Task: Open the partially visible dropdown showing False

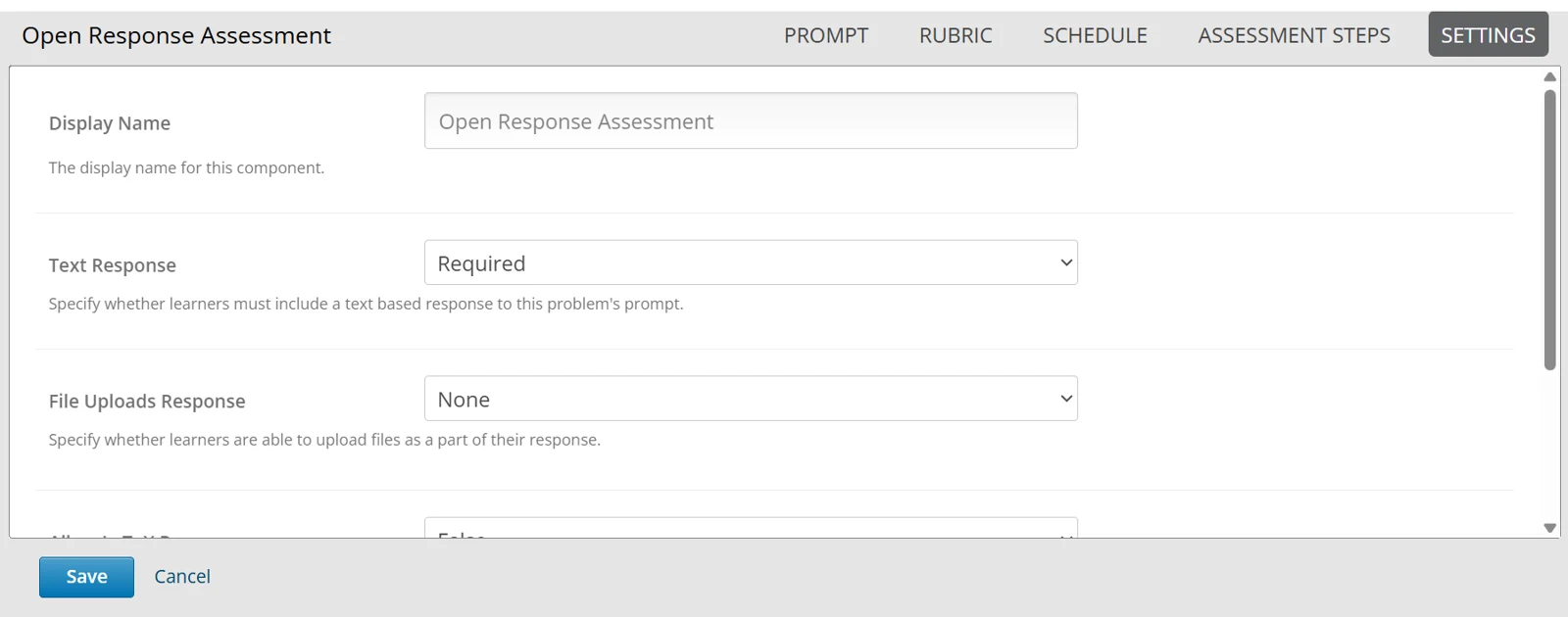Action: coord(751,528)
